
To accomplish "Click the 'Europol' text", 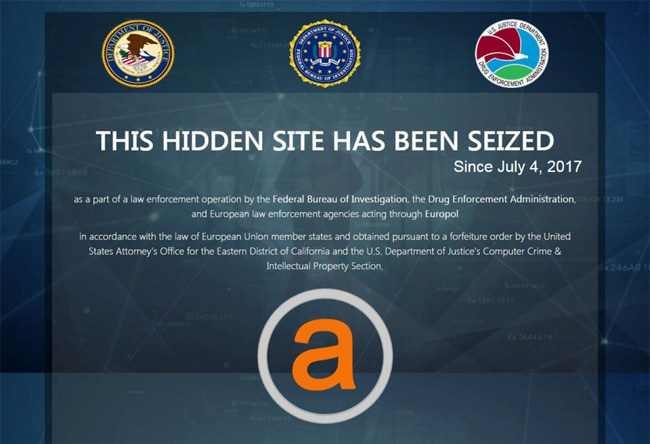I will tap(442, 214).
